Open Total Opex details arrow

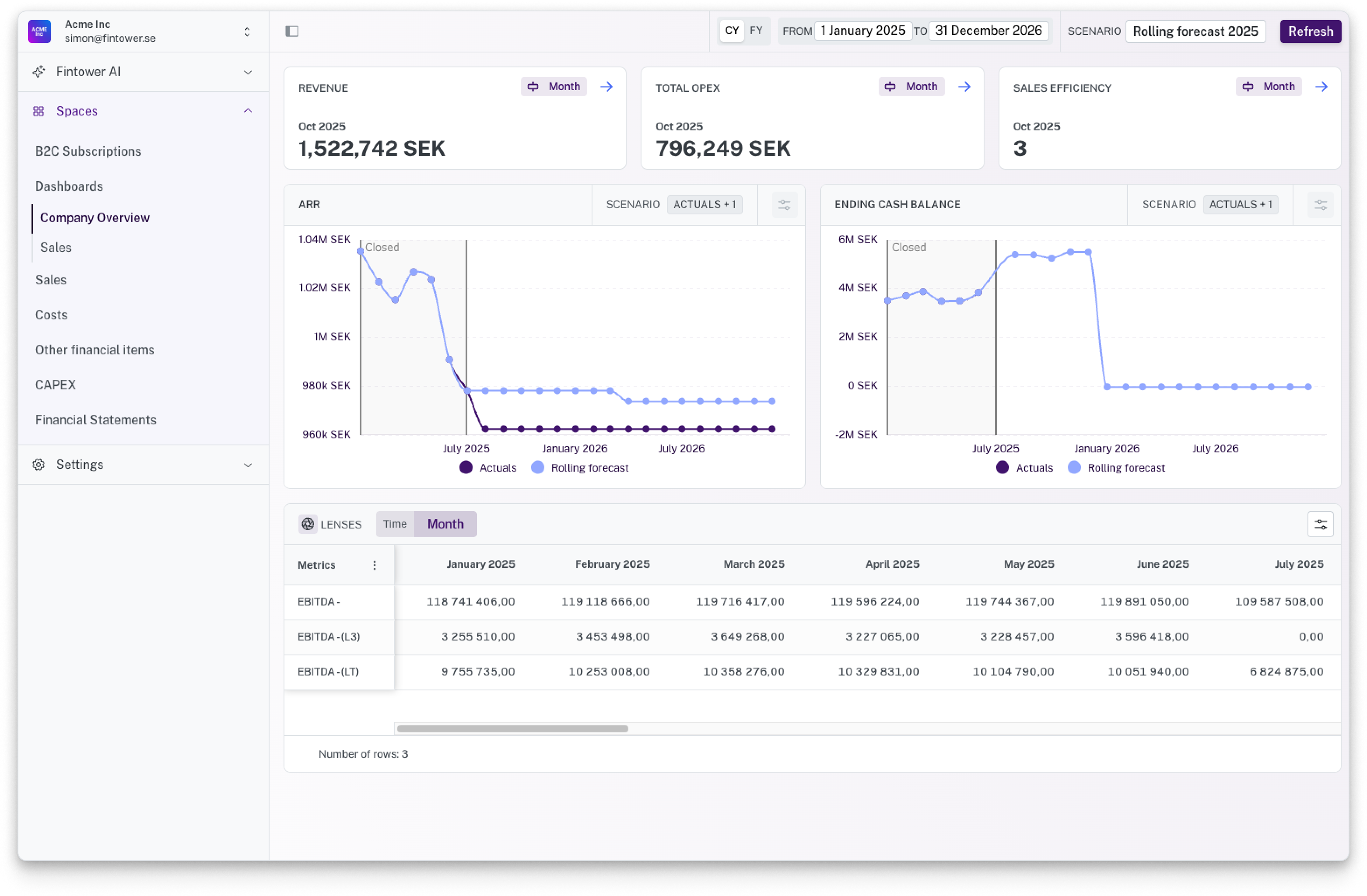pos(964,87)
